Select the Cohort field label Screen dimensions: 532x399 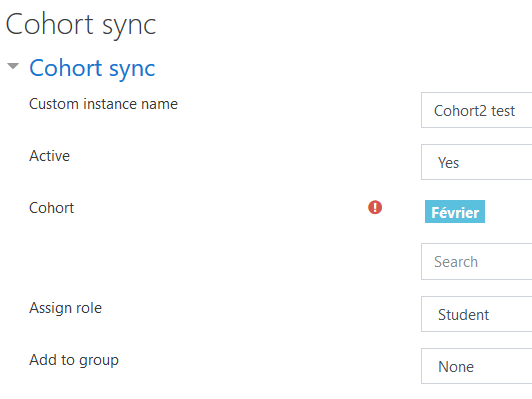coord(52,208)
